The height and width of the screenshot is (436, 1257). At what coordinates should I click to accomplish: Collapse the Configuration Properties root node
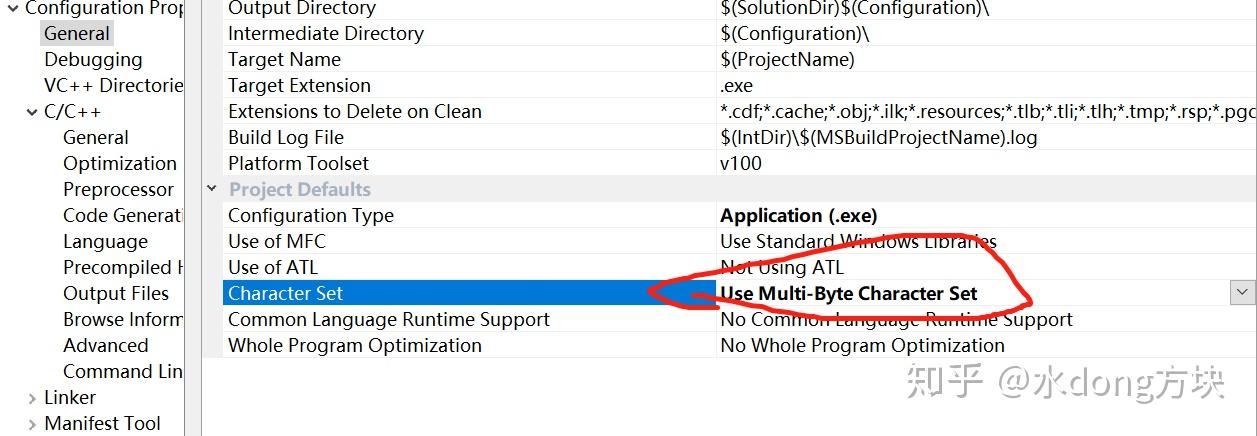[x=13, y=9]
